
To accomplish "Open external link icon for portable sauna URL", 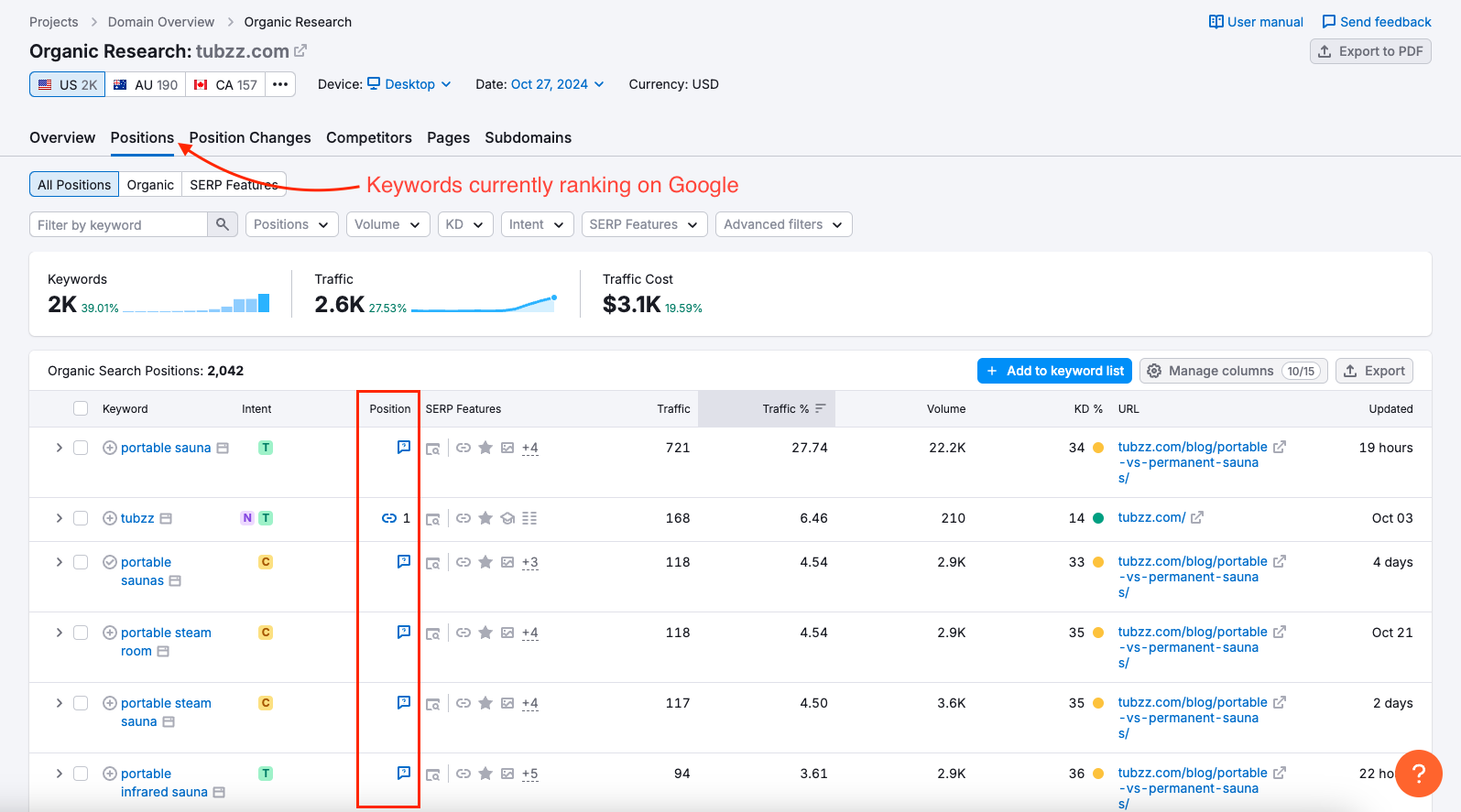I will [x=1280, y=447].
